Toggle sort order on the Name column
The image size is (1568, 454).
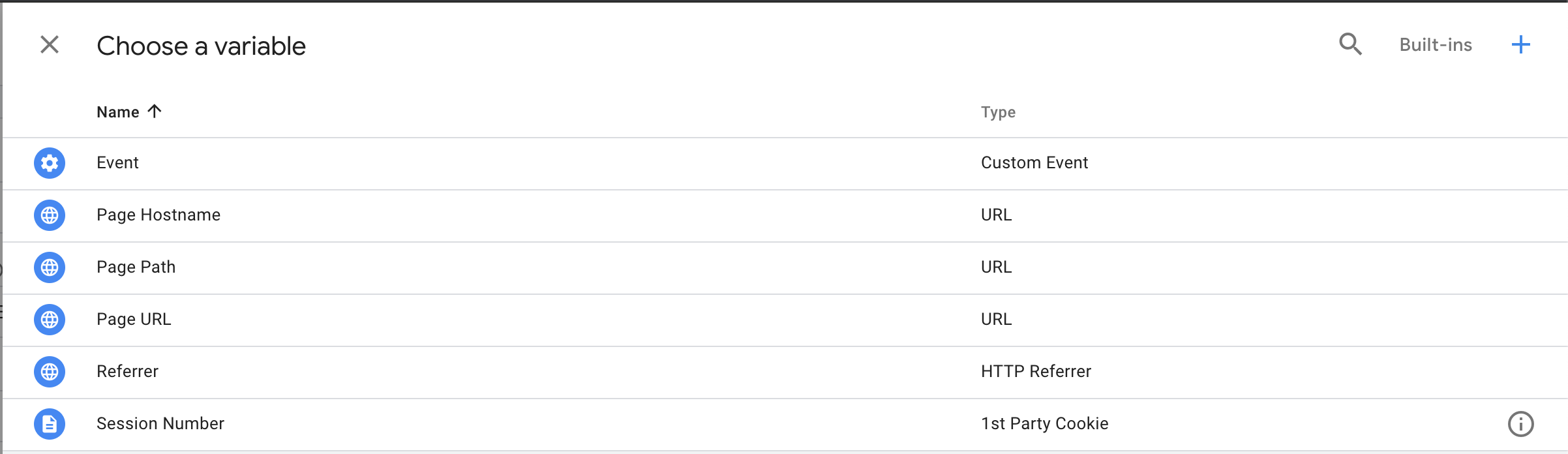tap(118, 112)
